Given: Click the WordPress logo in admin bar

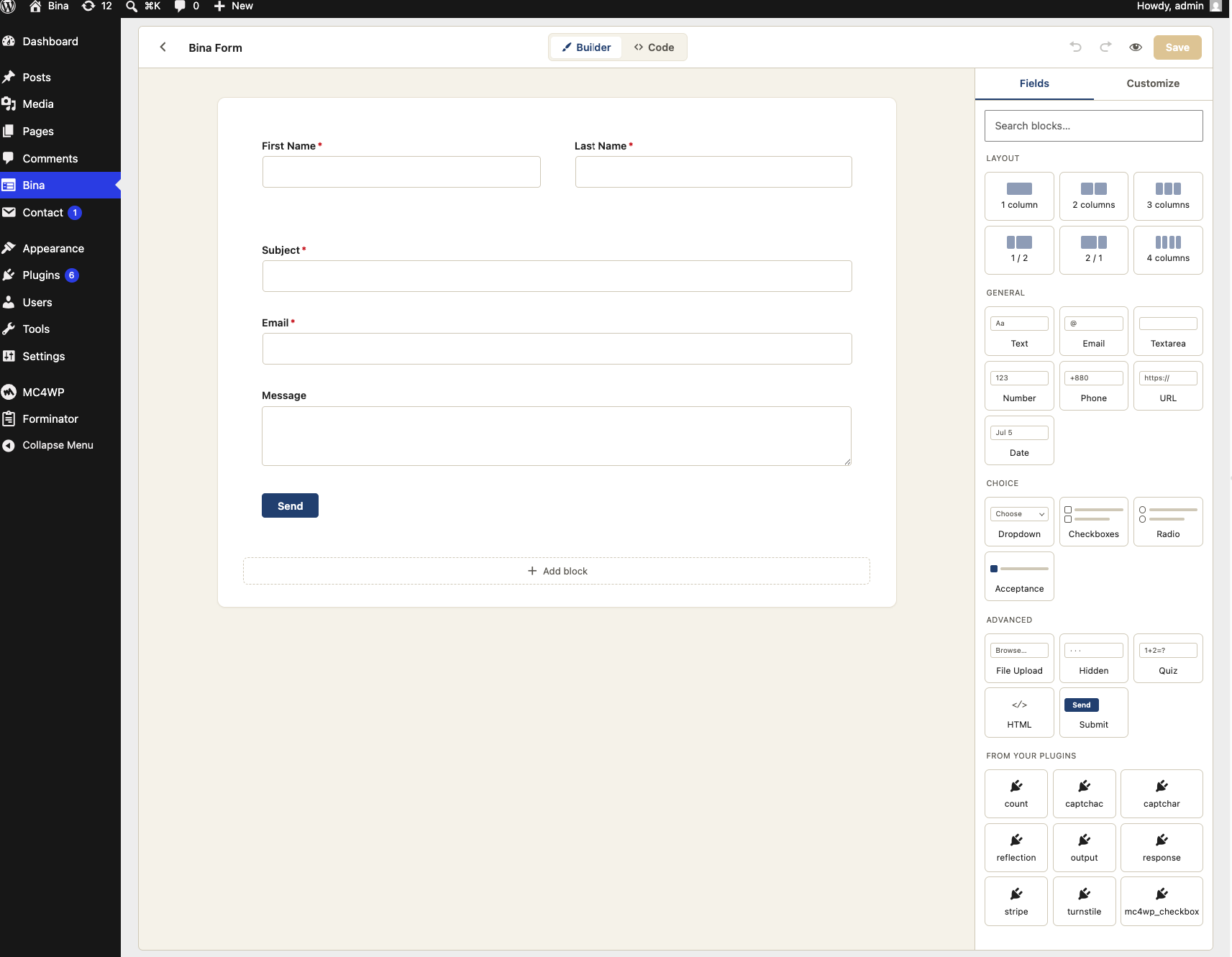Looking at the screenshot, I should (x=9, y=6).
